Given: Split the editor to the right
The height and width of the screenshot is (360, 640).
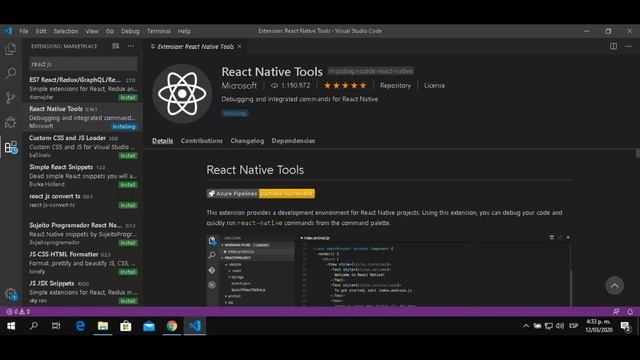Looking at the screenshot, I should click(613, 46).
